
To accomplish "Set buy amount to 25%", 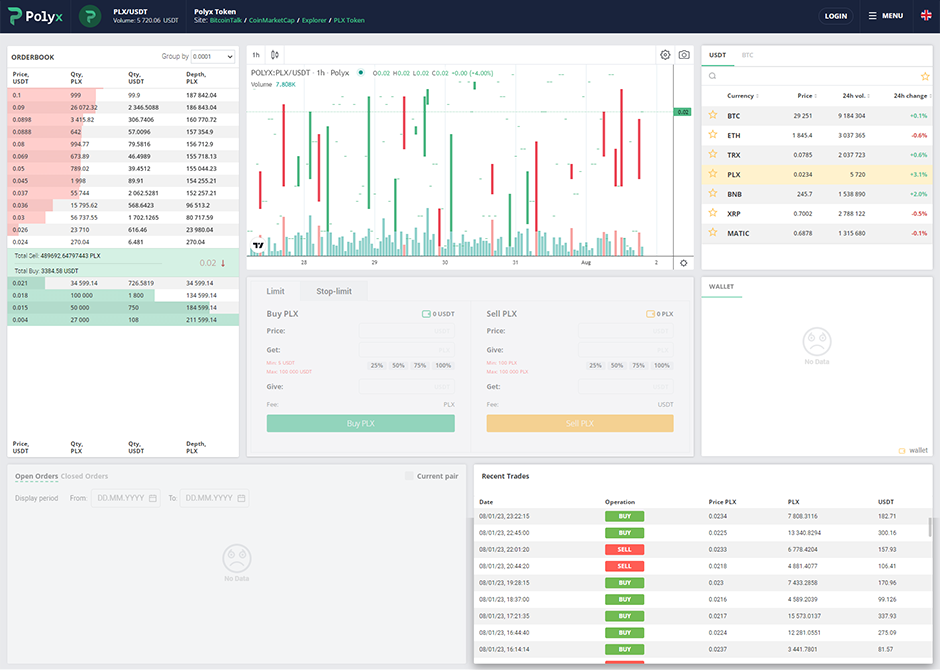I will pos(376,366).
